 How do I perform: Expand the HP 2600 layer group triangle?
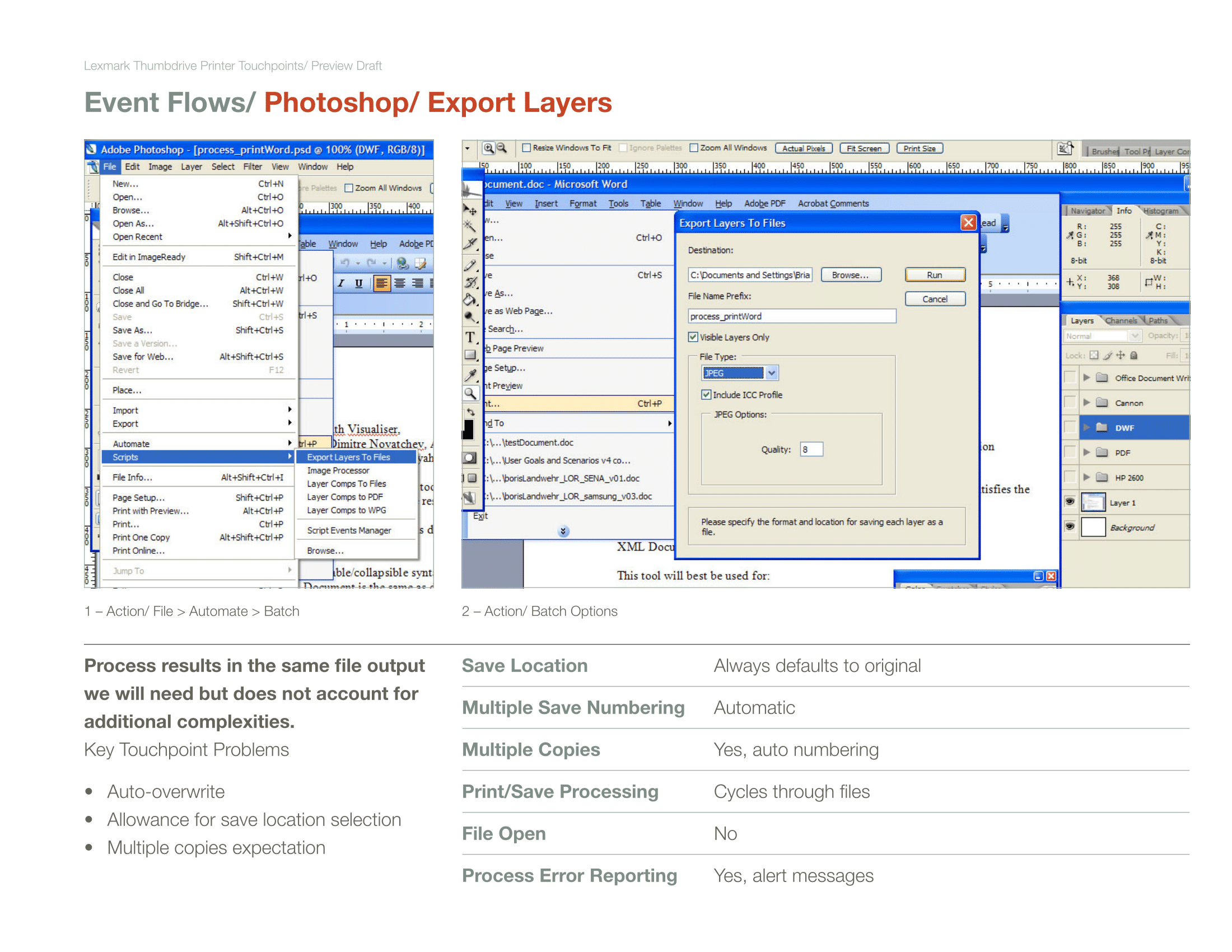click(x=1086, y=477)
